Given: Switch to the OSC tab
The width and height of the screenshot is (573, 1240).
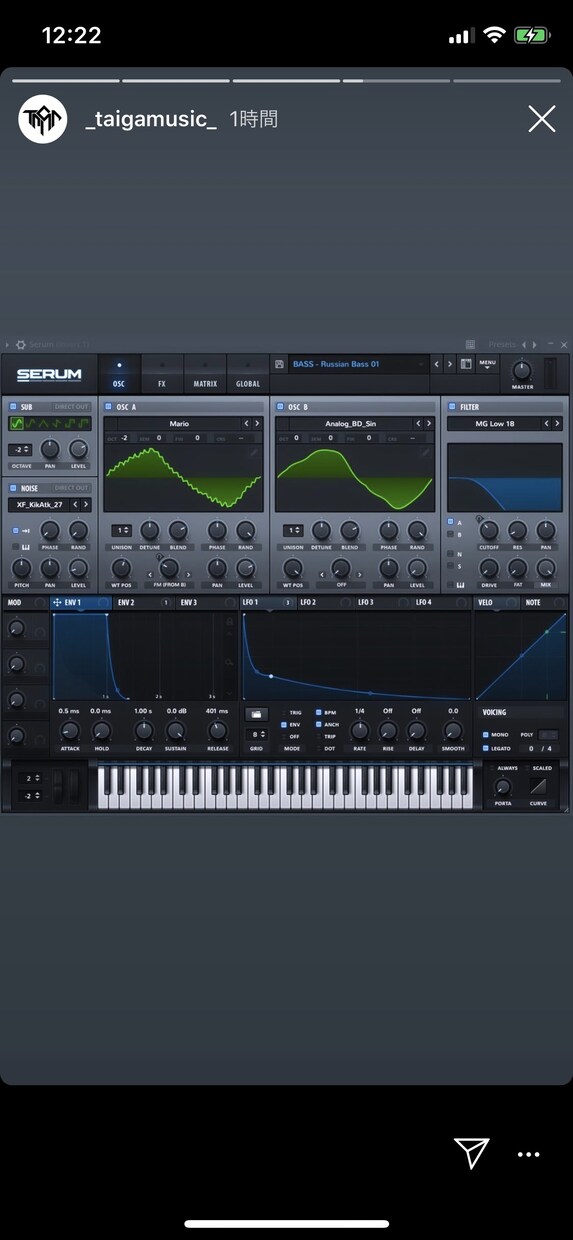Looking at the screenshot, I should (x=119, y=375).
